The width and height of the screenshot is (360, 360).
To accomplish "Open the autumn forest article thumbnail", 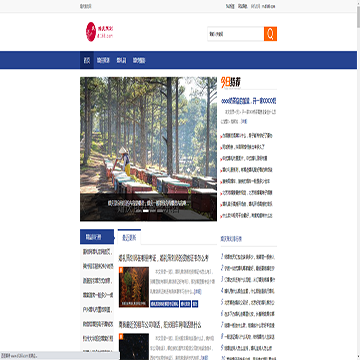I will 134,287.
